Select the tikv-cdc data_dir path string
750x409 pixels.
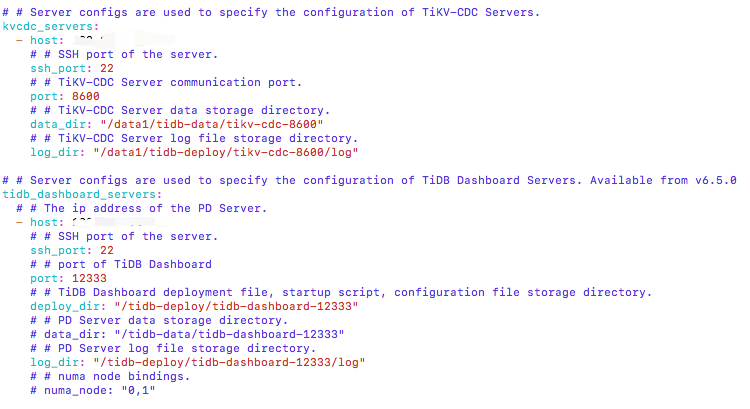(x=212, y=124)
